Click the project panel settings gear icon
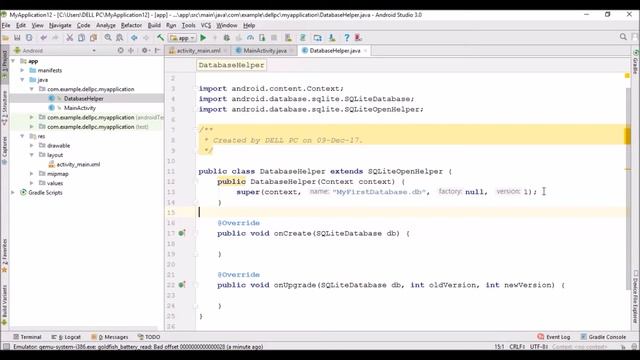Viewport: 640px width, 360px height. coord(144,51)
